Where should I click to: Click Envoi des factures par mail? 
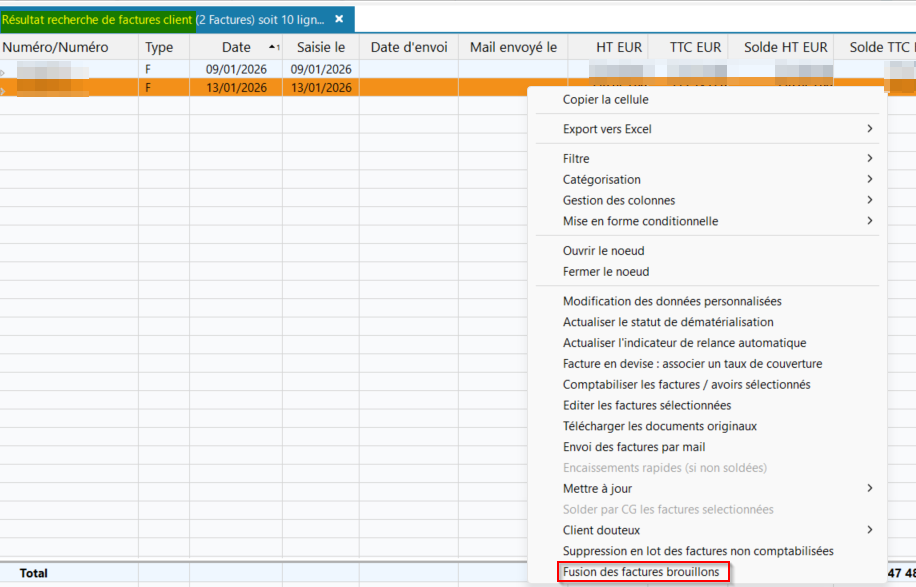[634, 447]
